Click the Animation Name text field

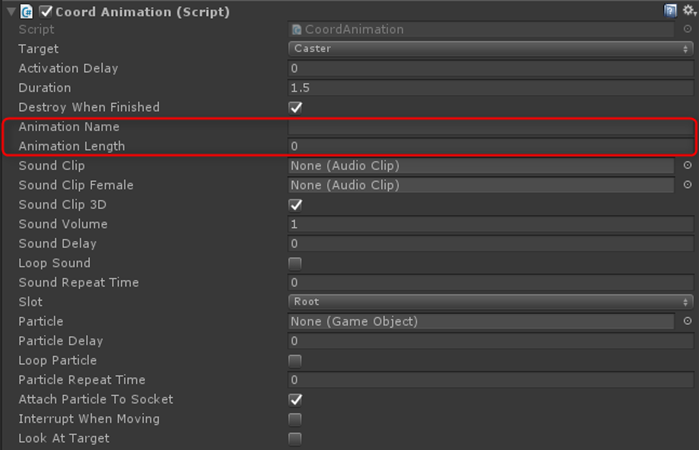click(x=490, y=127)
